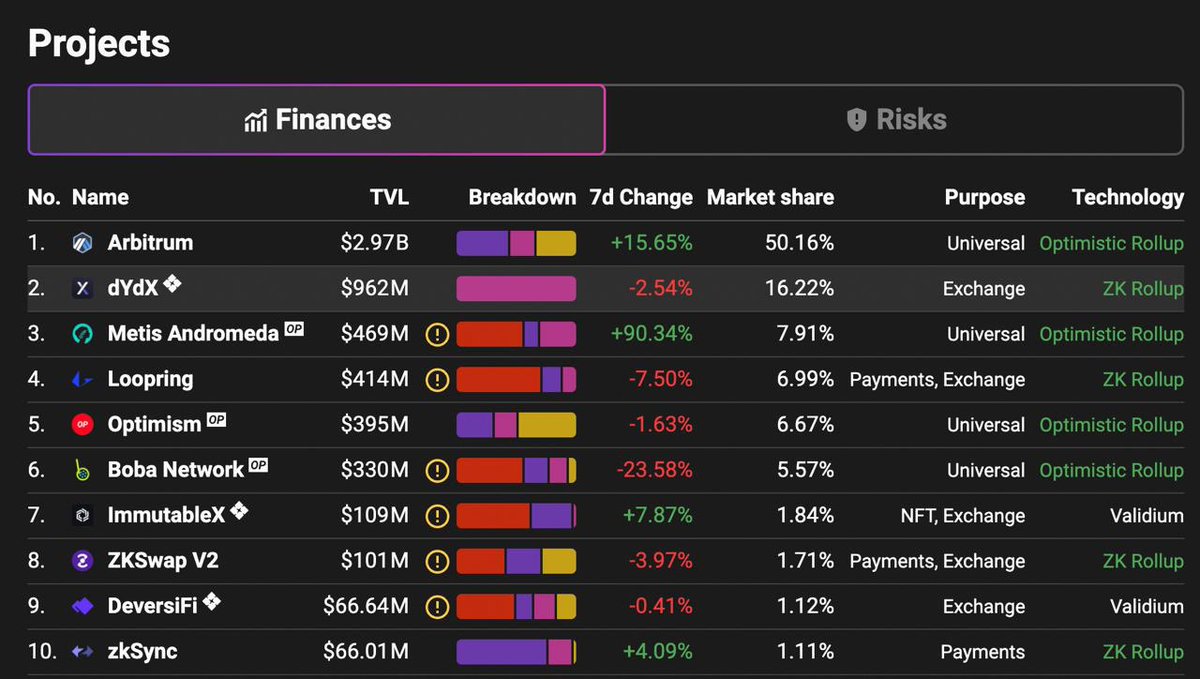The image size is (1200, 679).
Task: Switch to the Risks tab
Action: pos(895,120)
